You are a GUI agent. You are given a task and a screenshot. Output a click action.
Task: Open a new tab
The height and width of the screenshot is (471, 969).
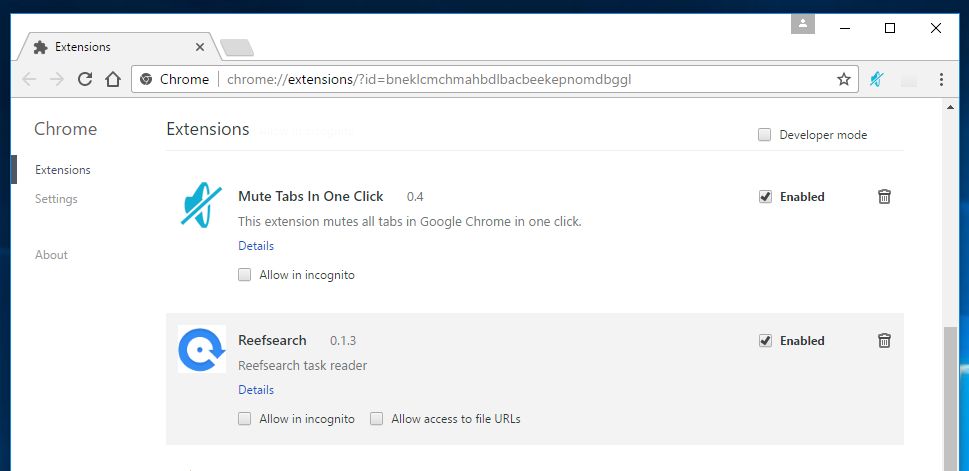pos(237,48)
